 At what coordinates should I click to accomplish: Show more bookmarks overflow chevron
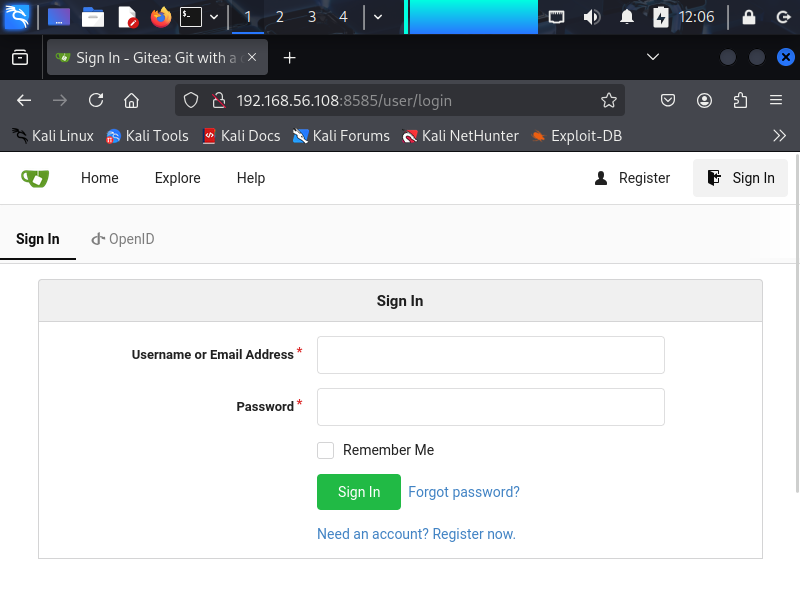pos(780,135)
